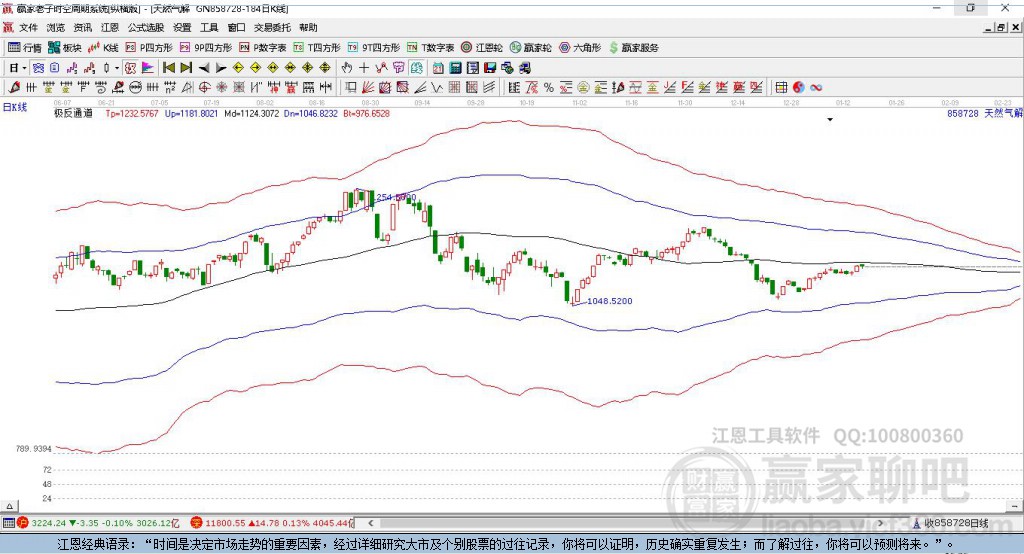The height and width of the screenshot is (554, 1024).
Task: Open the 公式选股 menu
Action: [146, 27]
